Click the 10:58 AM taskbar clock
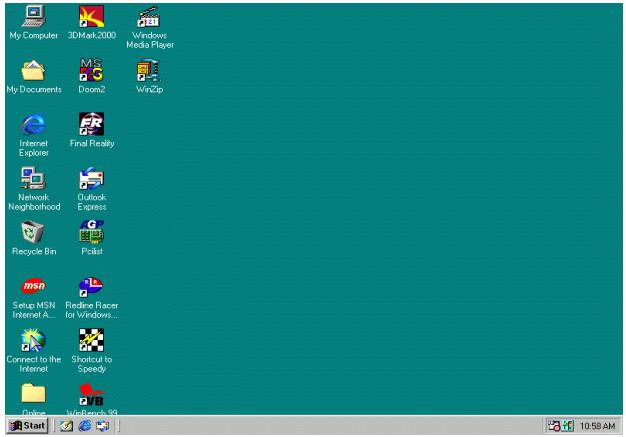This screenshot has width=626, height=437. [597, 426]
